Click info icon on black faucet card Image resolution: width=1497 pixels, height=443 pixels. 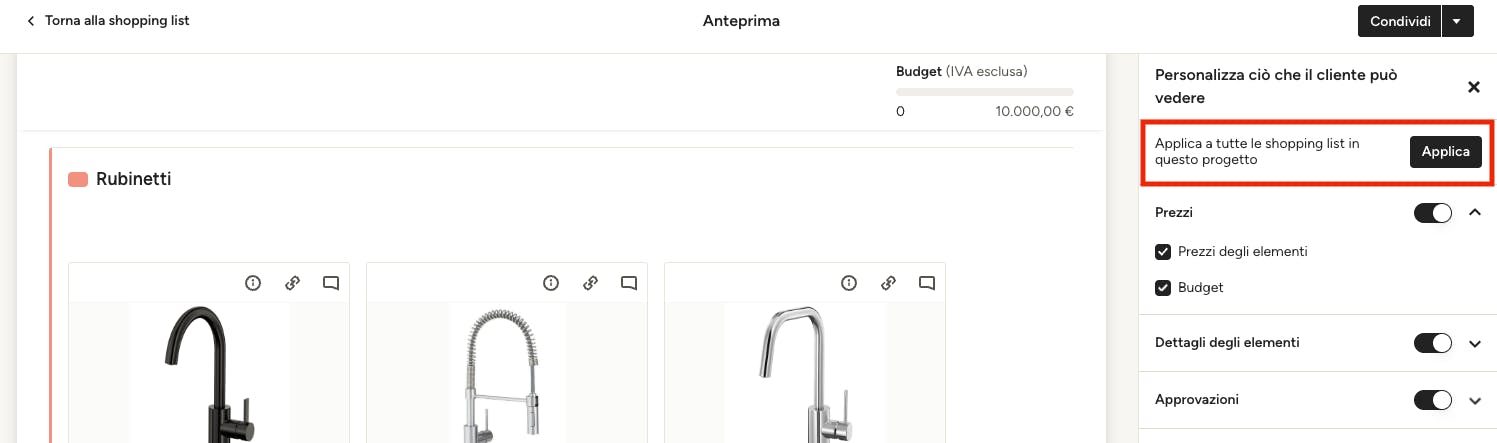pos(253,283)
